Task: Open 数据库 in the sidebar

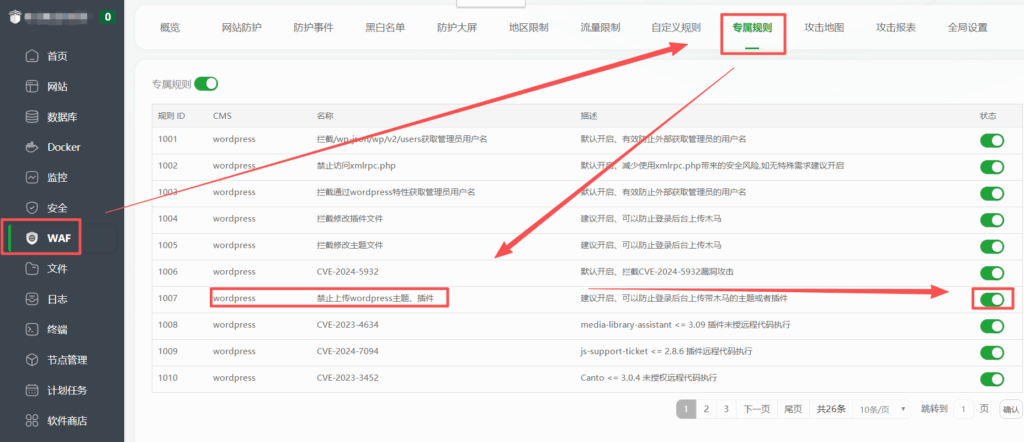Action: [x=62, y=117]
